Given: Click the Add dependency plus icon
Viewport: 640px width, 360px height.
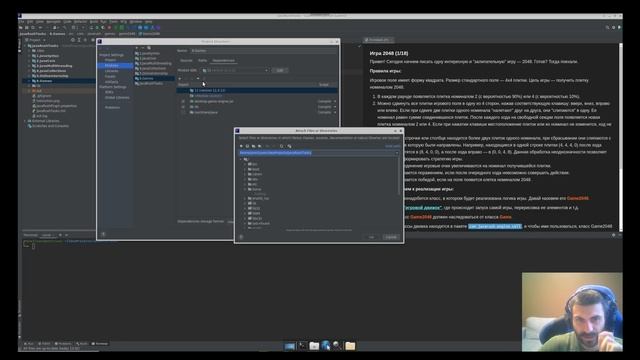Looking at the screenshot, I should (180, 78).
